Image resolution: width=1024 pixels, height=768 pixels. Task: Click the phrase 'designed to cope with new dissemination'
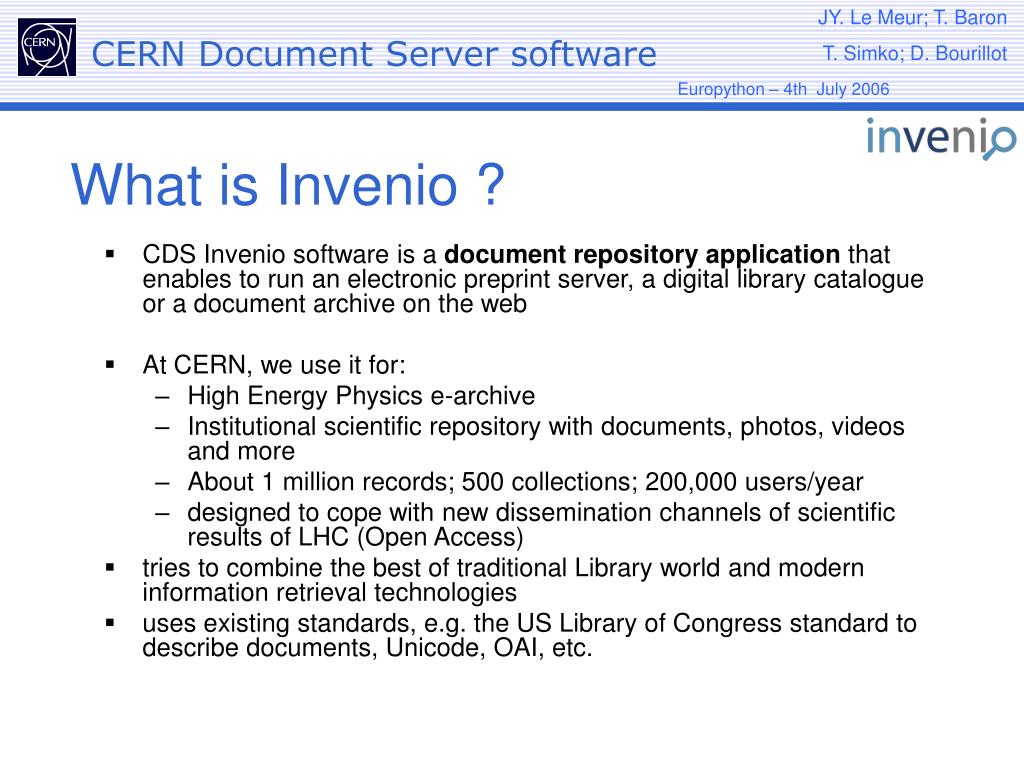pos(419,513)
